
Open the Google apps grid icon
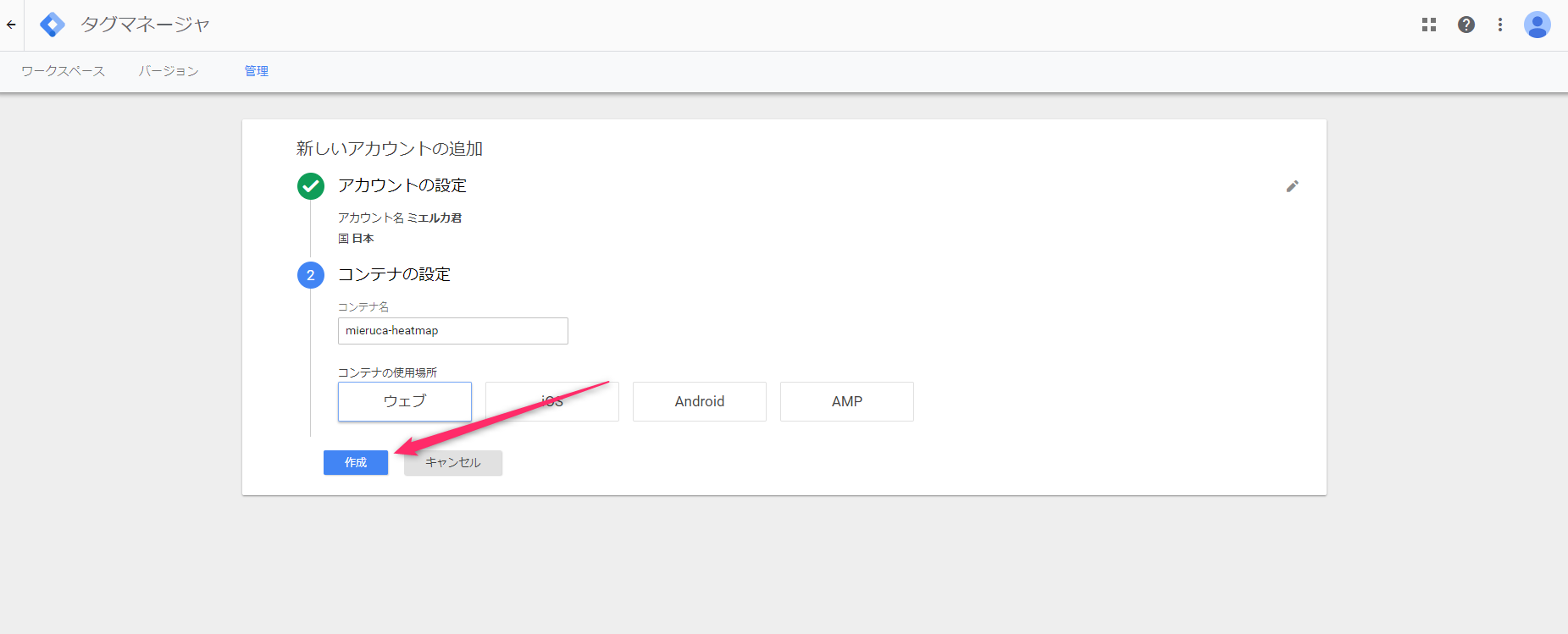click(x=1429, y=25)
